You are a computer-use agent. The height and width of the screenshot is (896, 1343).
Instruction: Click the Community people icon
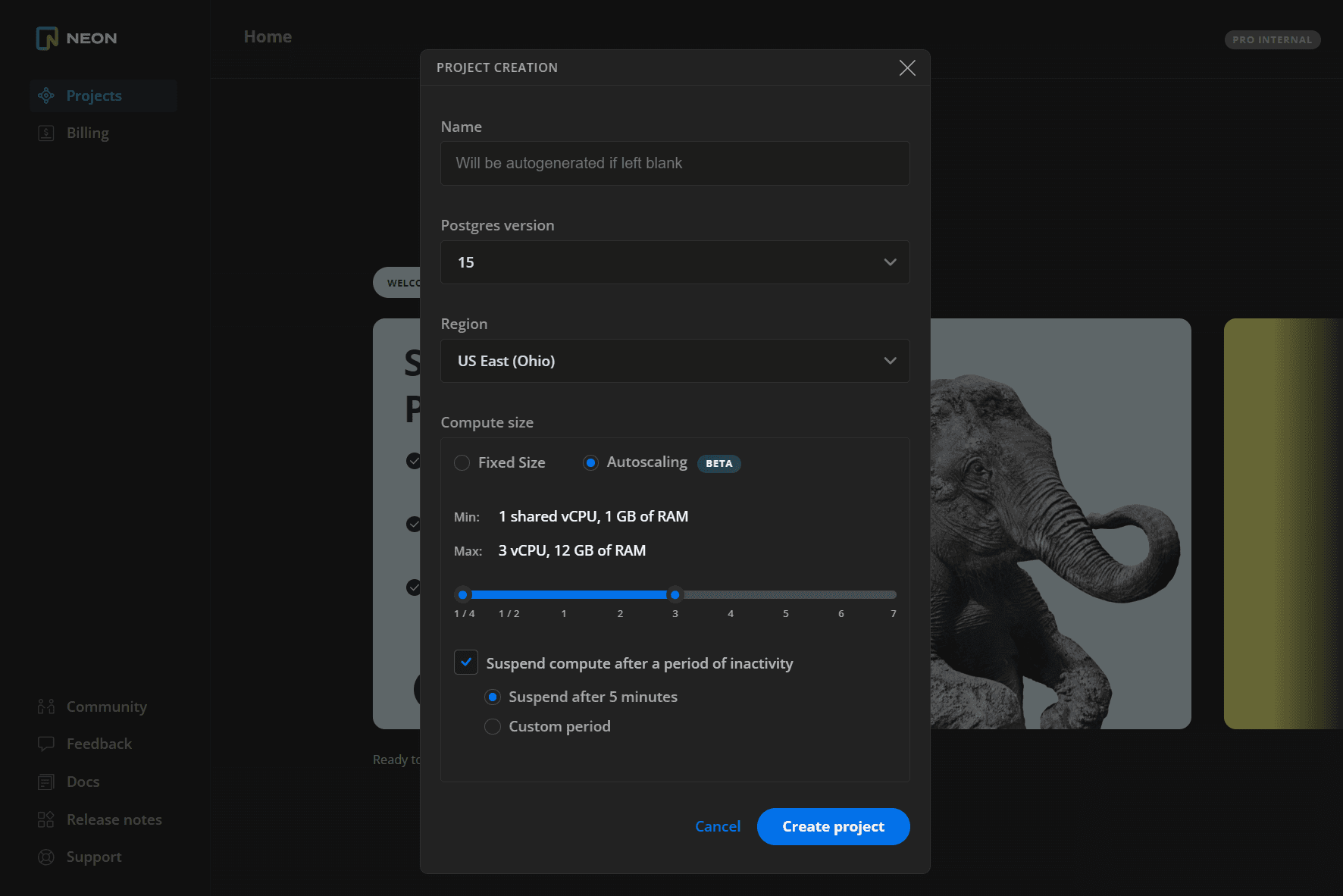click(46, 706)
